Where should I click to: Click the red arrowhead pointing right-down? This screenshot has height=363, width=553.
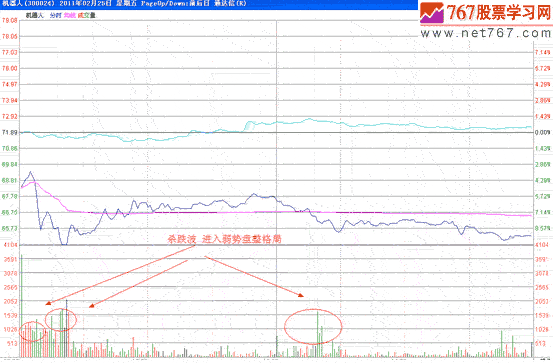(300, 295)
